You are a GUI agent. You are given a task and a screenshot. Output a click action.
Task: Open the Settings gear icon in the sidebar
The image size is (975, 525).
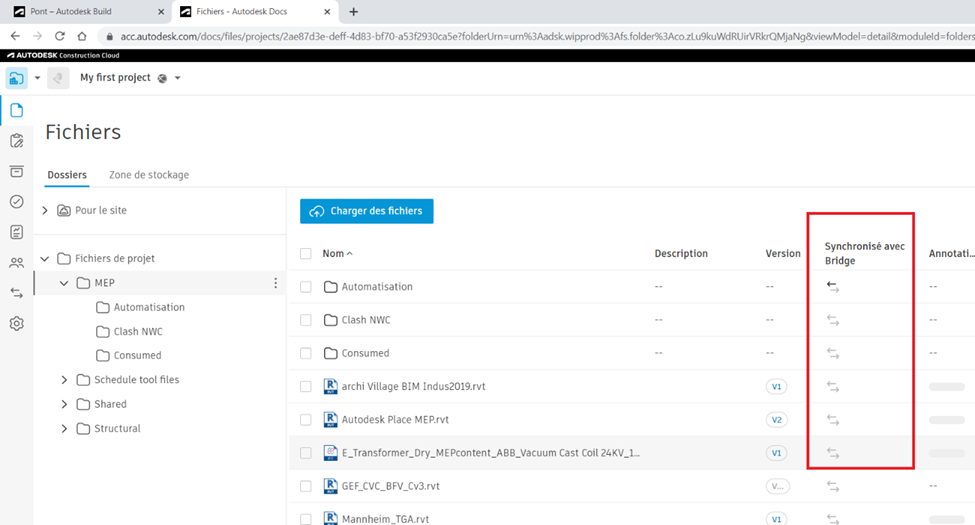[17, 323]
